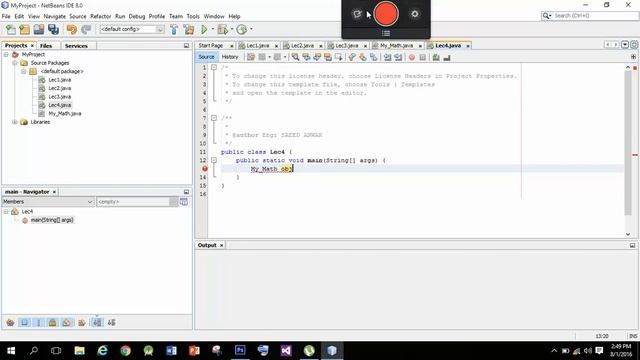Viewport: 640px width, 360px height.
Task: Expand the Libraries tree node
Action: (15, 122)
